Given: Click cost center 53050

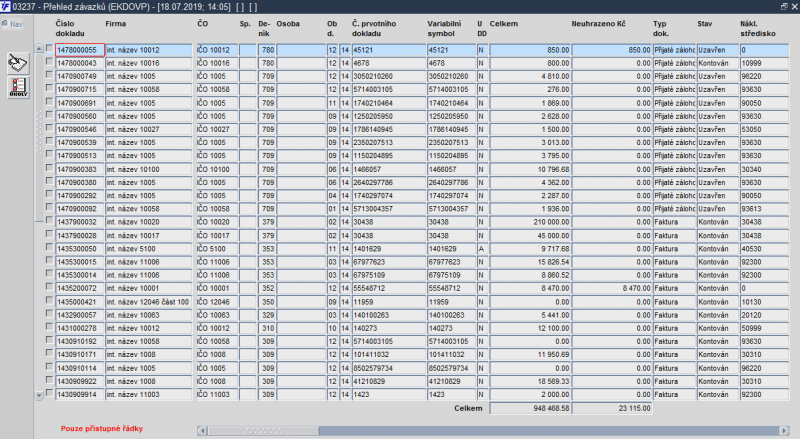Looking at the screenshot, I should (764, 130).
